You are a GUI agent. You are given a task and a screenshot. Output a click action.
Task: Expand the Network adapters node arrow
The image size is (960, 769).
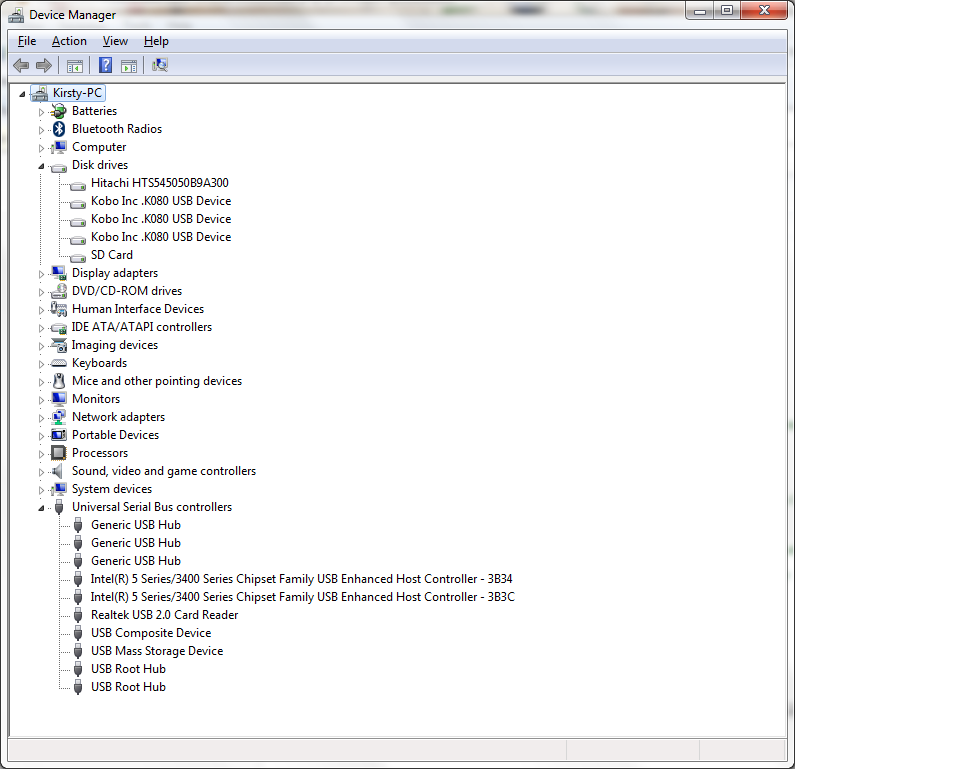point(42,418)
